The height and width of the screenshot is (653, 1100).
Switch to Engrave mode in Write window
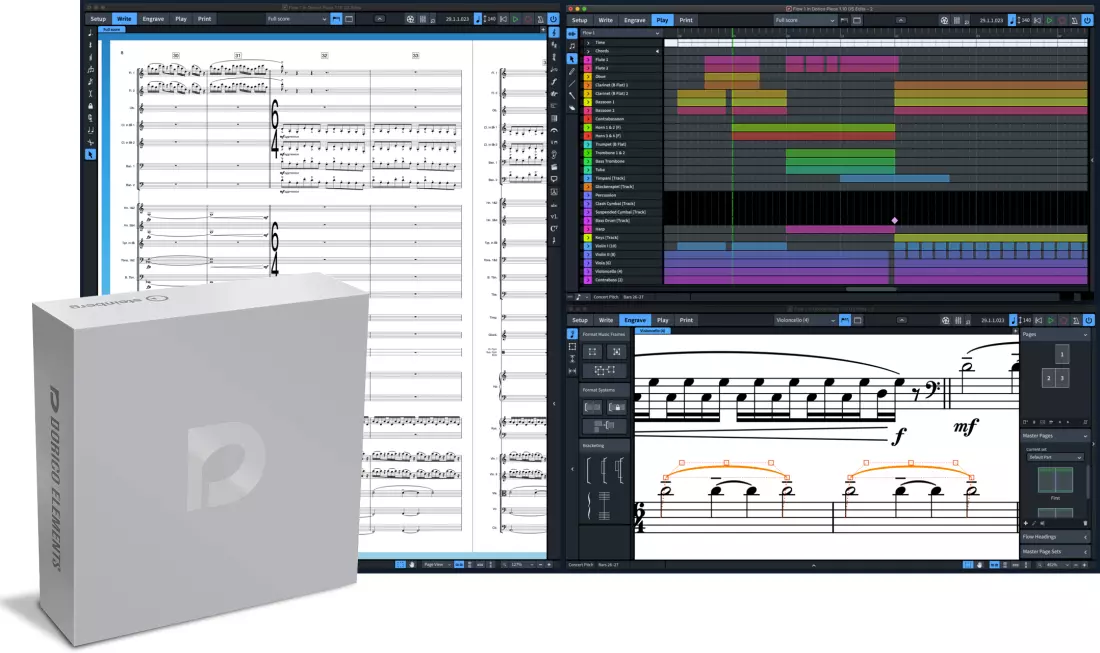(x=153, y=19)
